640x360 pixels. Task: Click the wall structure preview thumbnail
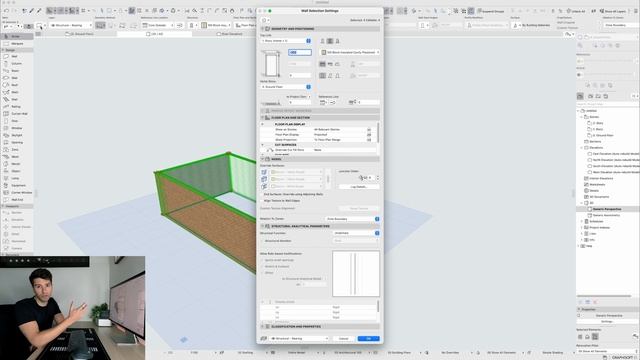pos(356,274)
